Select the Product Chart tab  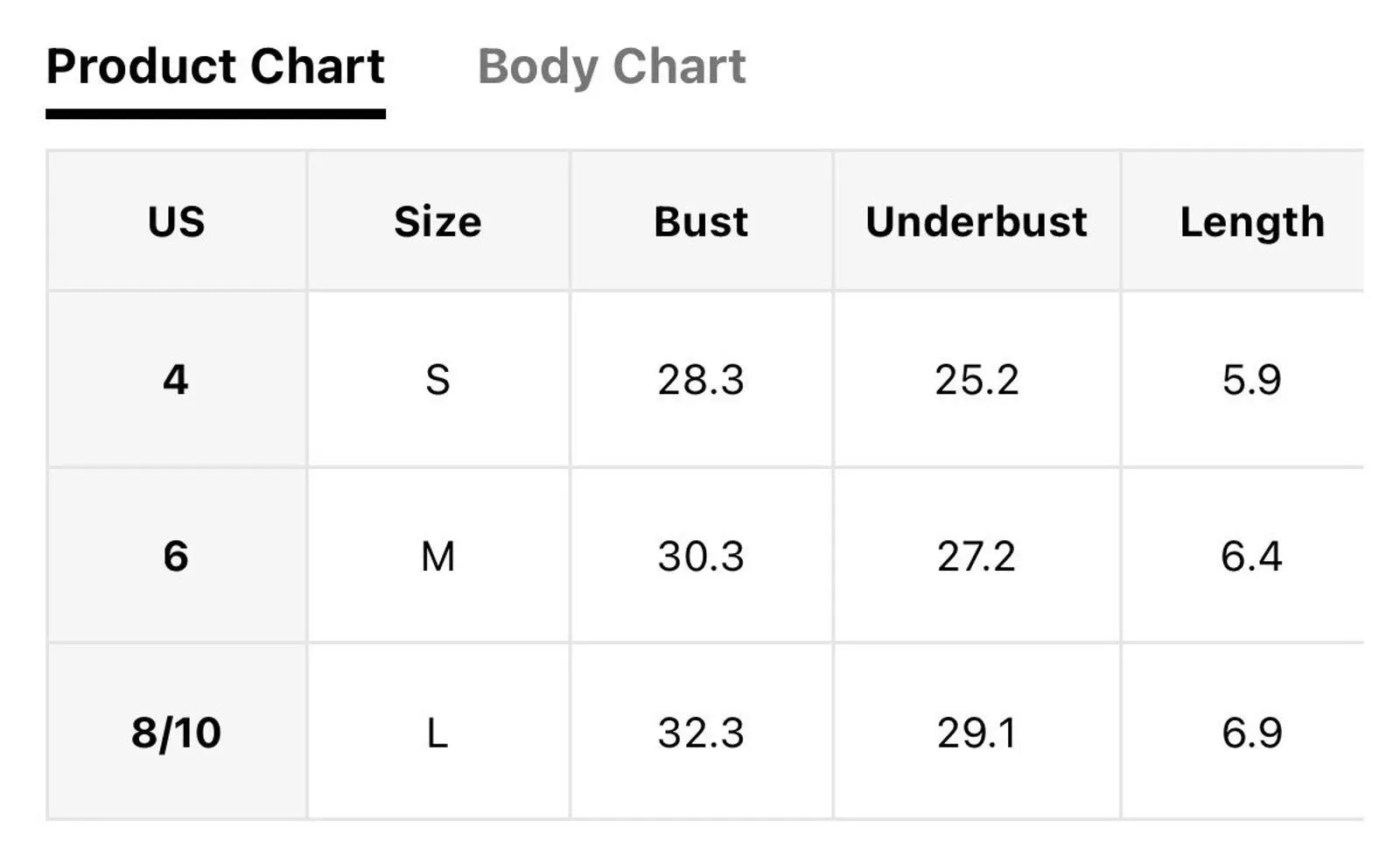pos(215,67)
